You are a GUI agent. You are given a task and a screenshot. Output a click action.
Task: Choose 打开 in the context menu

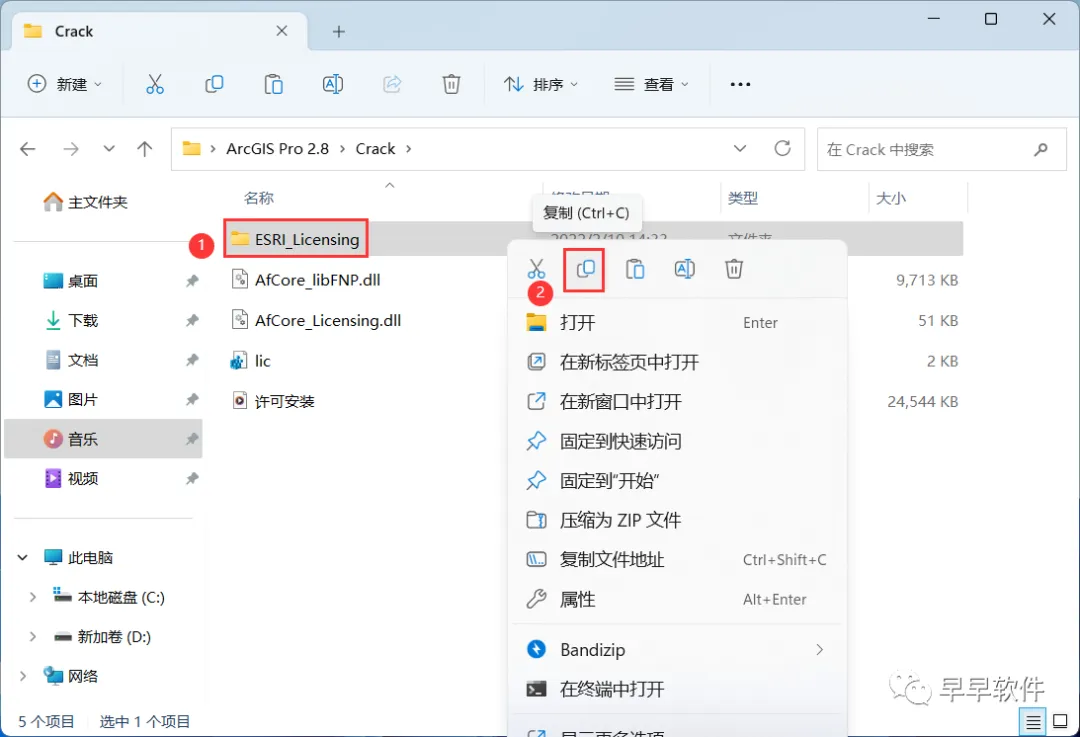tap(677, 322)
